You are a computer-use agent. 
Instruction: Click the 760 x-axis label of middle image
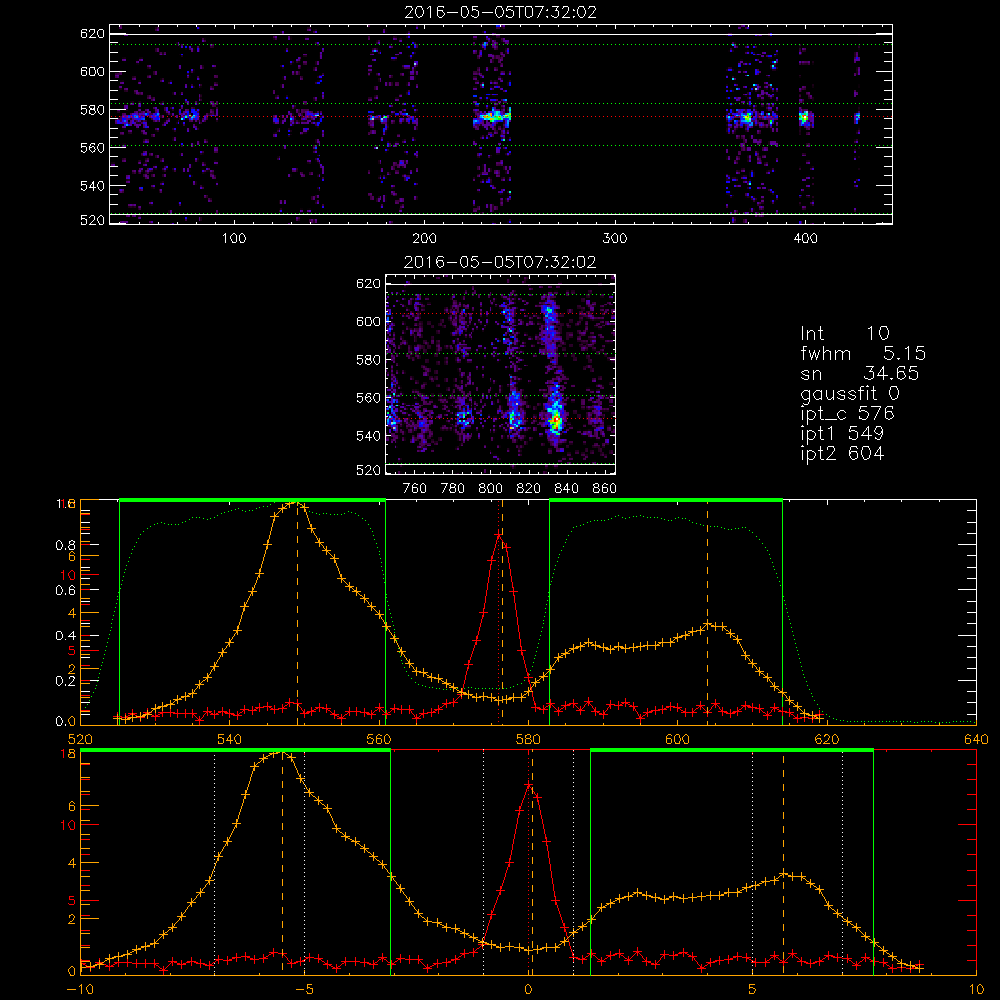[415, 489]
